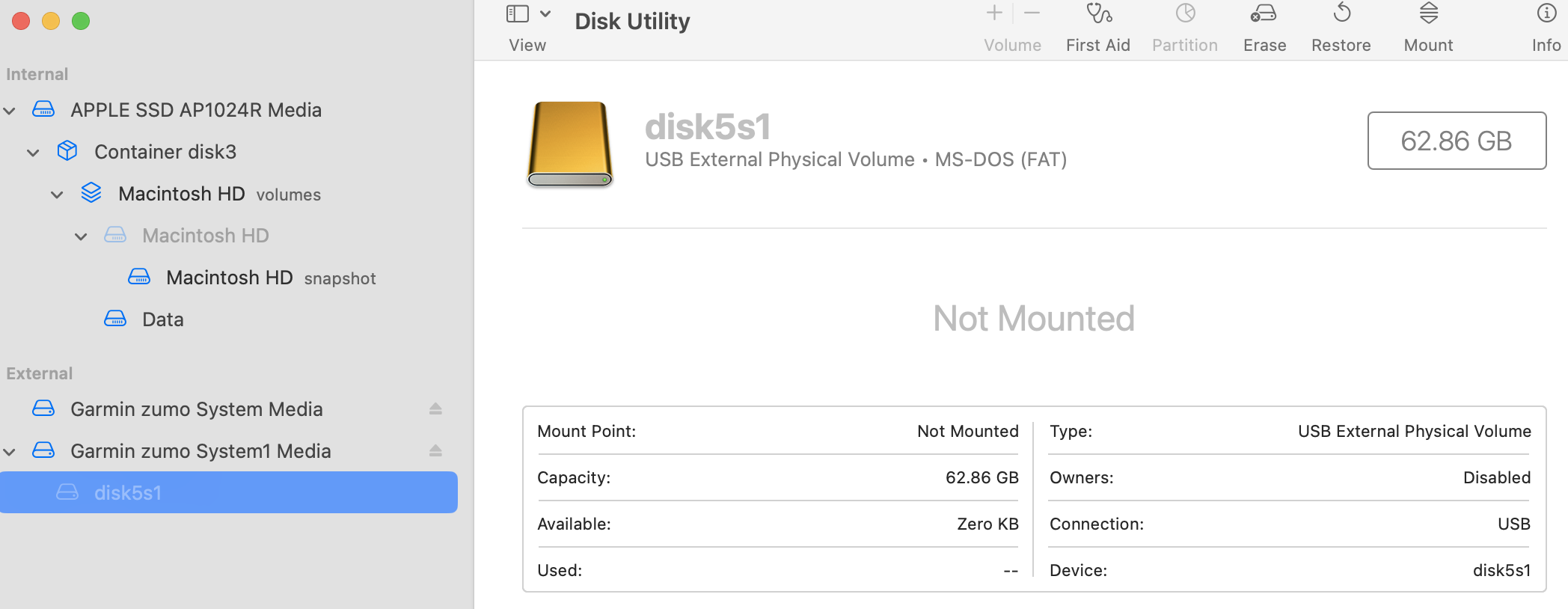
Task: Collapse the Macintosh HD volumes group
Action: click(57, 195)
